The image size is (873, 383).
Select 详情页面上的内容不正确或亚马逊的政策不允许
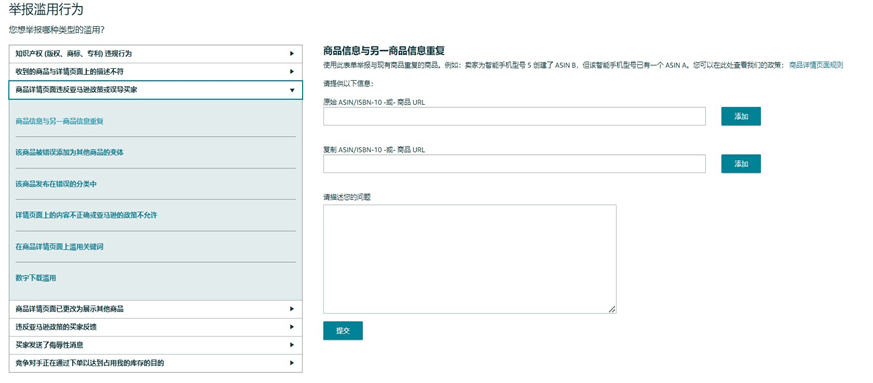point(86,215)
